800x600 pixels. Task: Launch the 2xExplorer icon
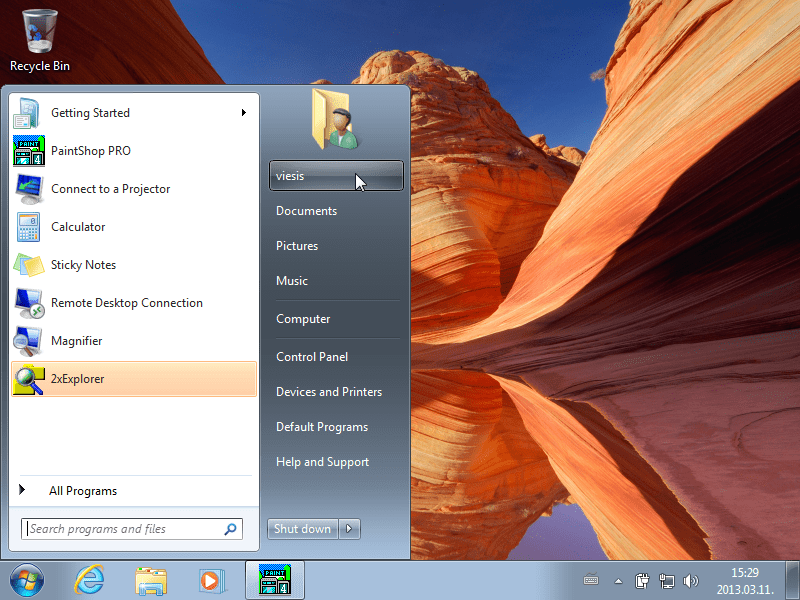click(x=29, y=379)
